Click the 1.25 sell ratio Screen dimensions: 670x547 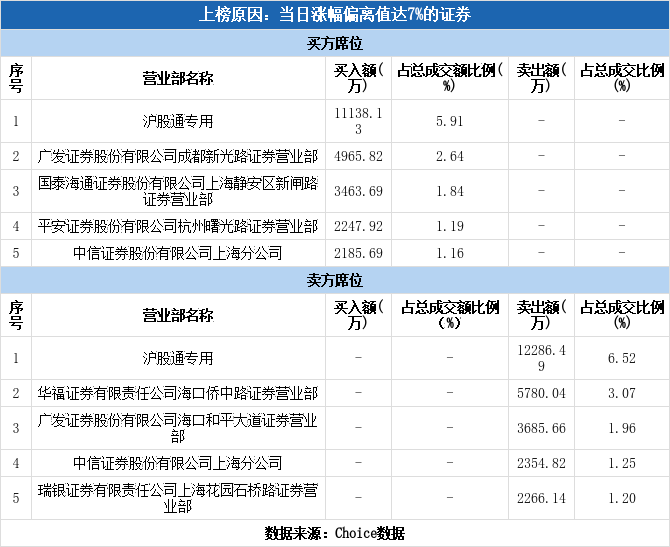622,463
